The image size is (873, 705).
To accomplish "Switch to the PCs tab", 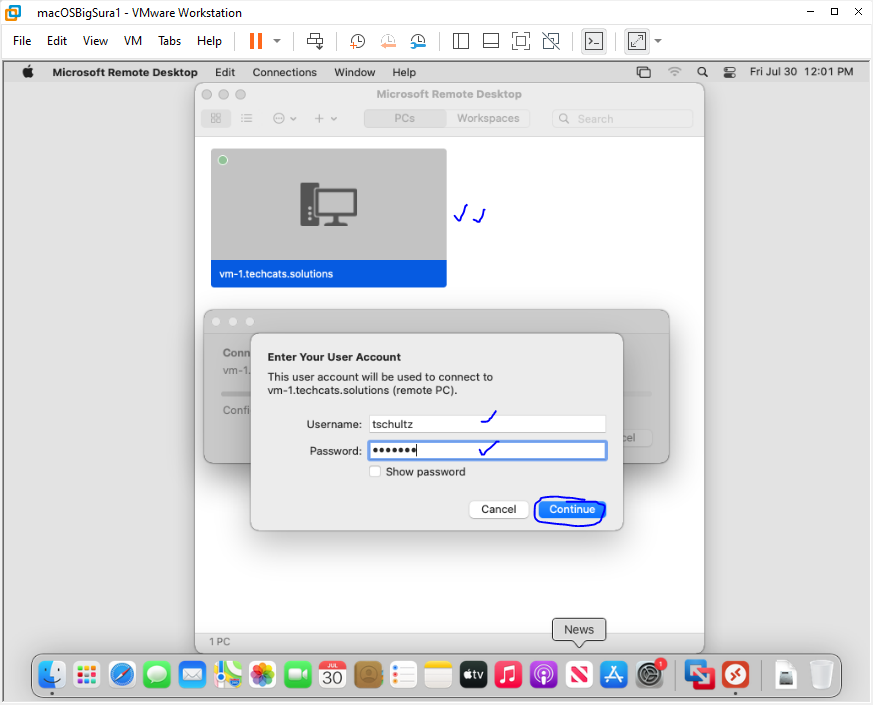I will click(x=405, y=118).
